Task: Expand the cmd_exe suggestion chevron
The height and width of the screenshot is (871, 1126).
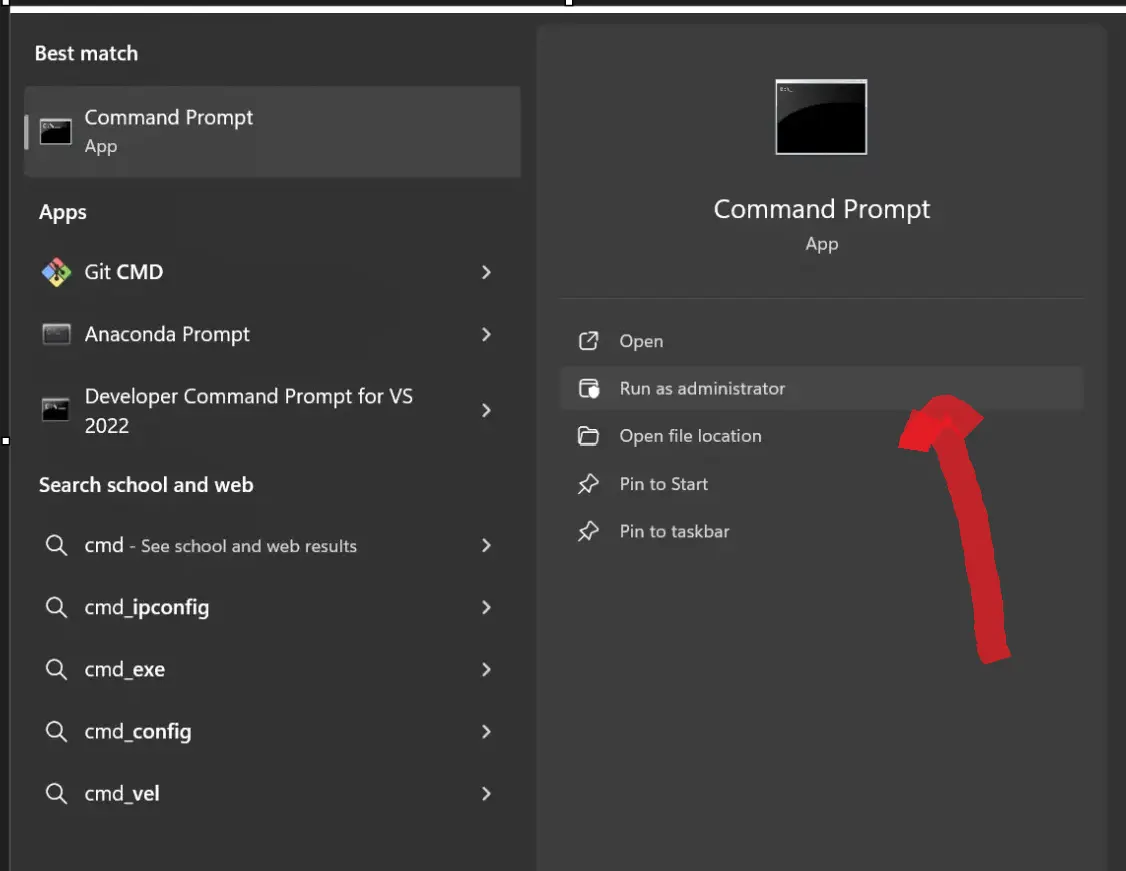Action: (x=486, y=669)
